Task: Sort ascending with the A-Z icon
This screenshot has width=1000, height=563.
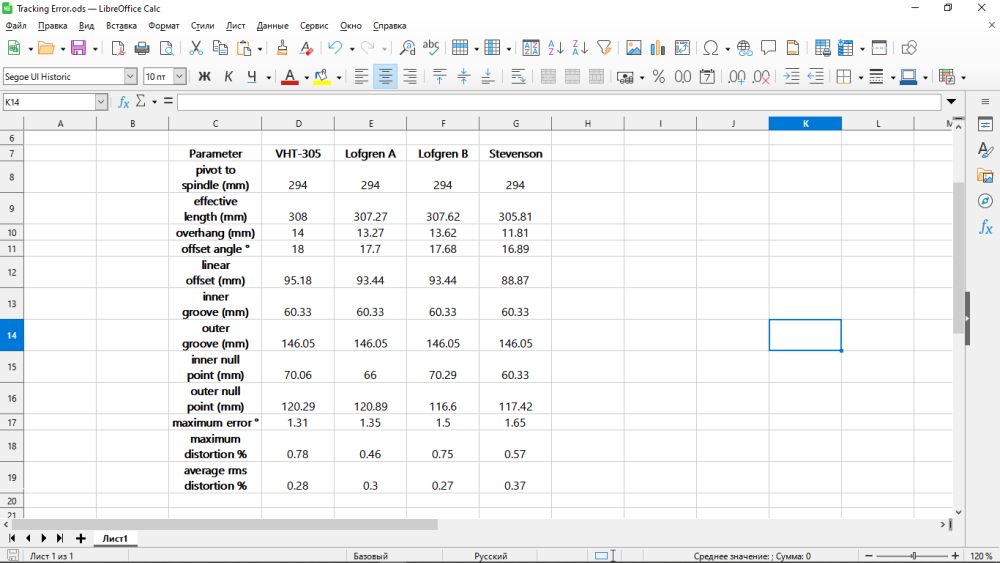Action: (x=556, y=47)
